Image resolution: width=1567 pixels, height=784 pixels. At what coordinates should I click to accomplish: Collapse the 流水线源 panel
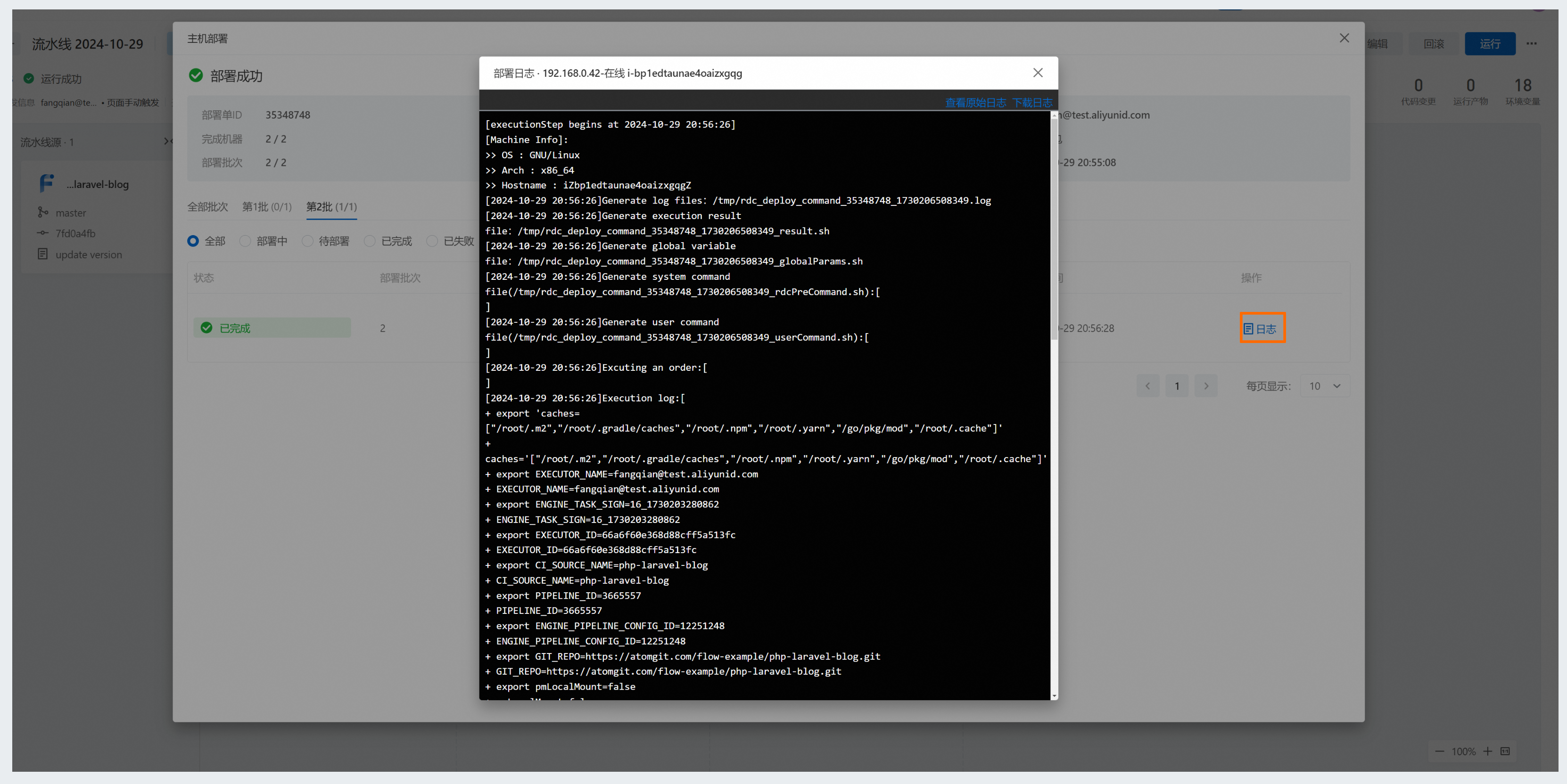[x=167, y=142]
